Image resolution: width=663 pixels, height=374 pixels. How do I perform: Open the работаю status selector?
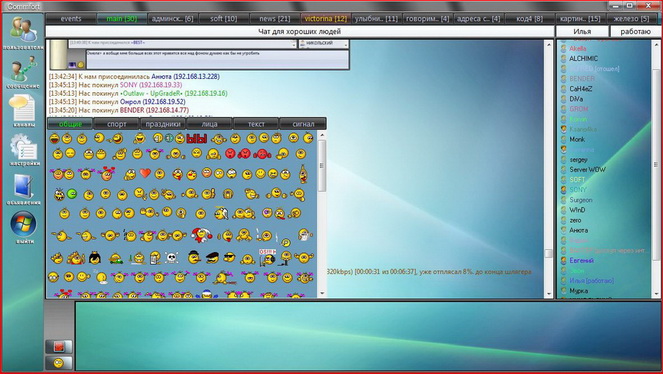click(636, 32)
